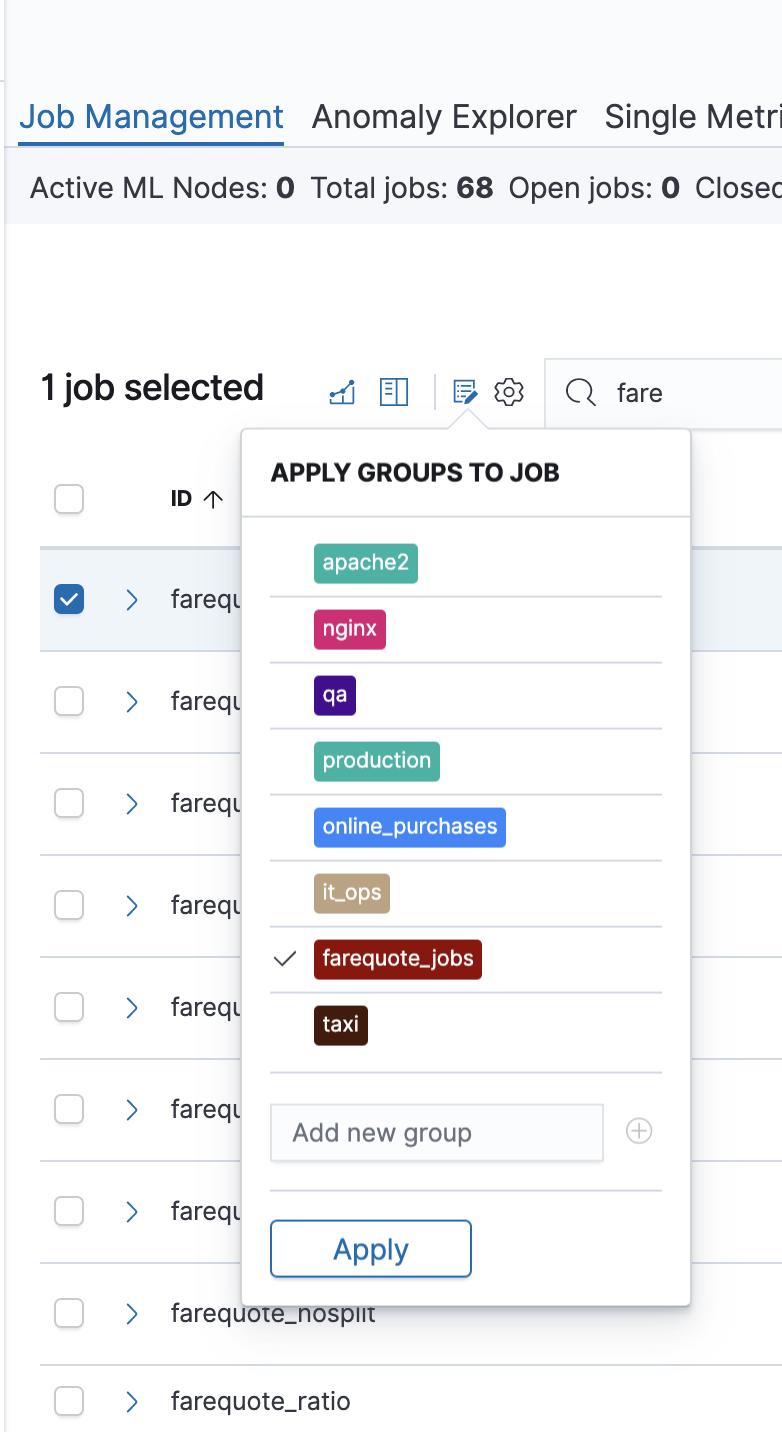
Task: Open Anomaly Explorer table icon
Action: [394, 392]
